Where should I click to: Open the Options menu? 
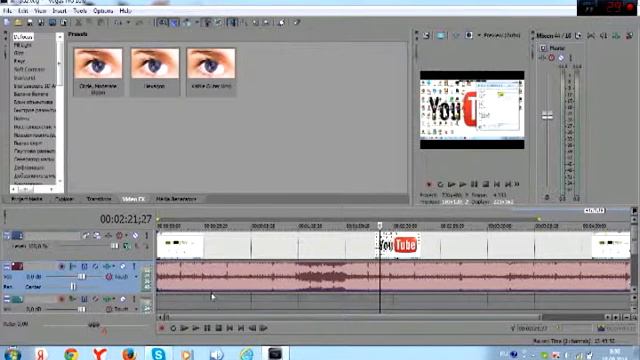pyautogui.click(x=103, y=11)
